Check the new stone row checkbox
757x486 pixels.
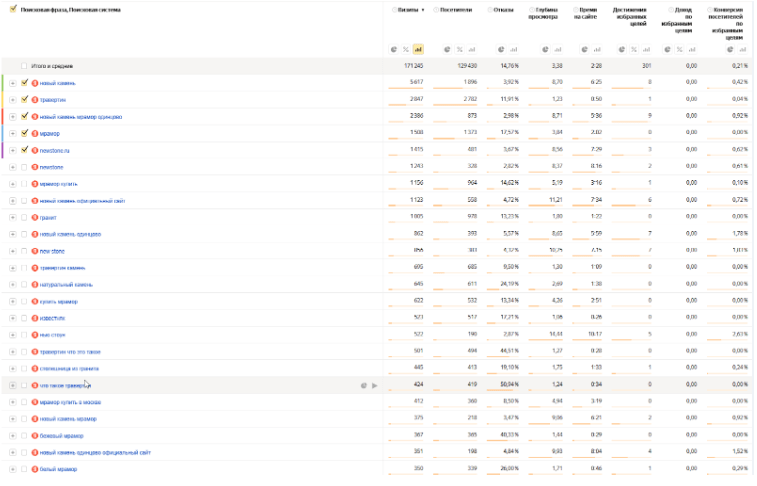pos(24,251)
